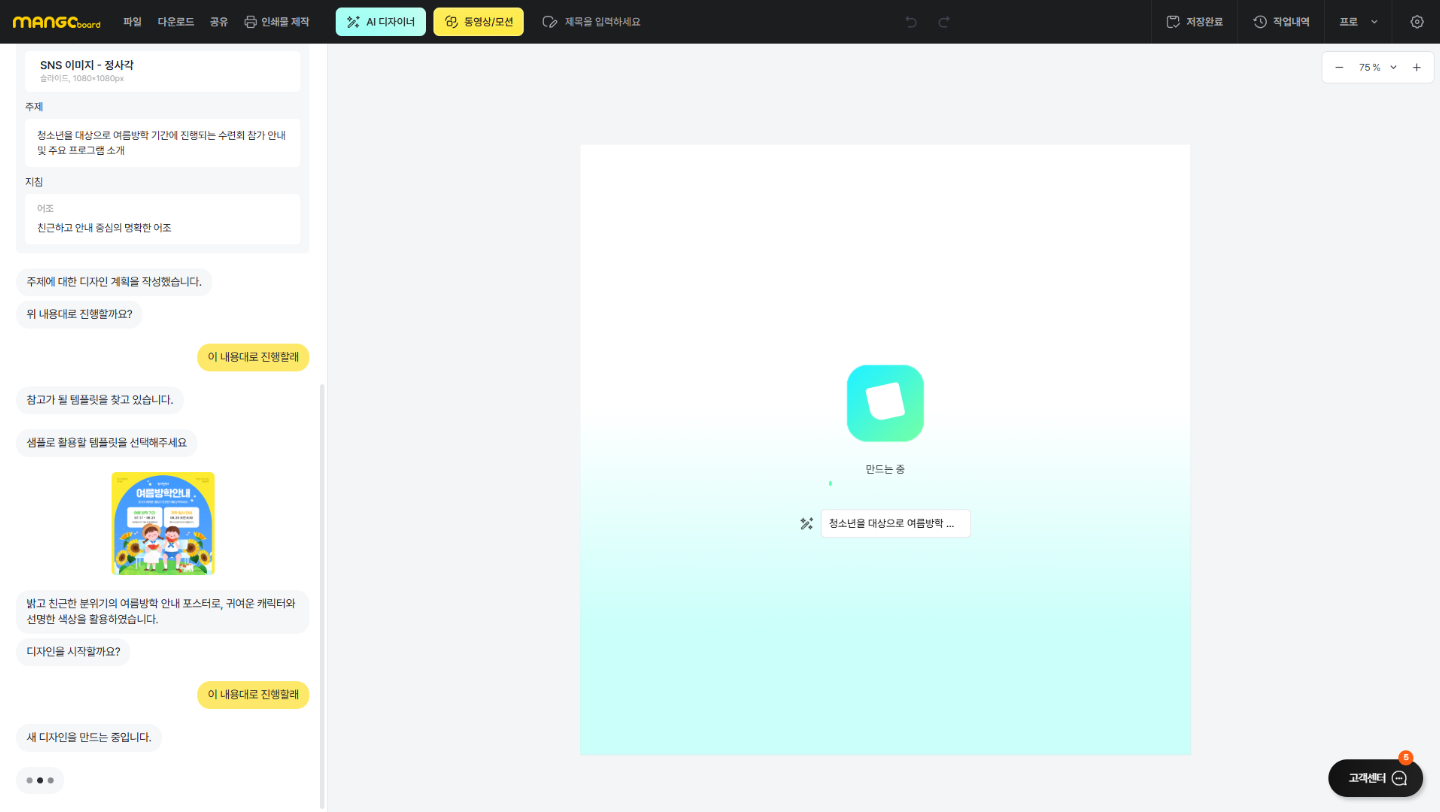Open the 고객센터 chat button
The height and width of the screenshot is (812, 1440).
click(1375, 778)
